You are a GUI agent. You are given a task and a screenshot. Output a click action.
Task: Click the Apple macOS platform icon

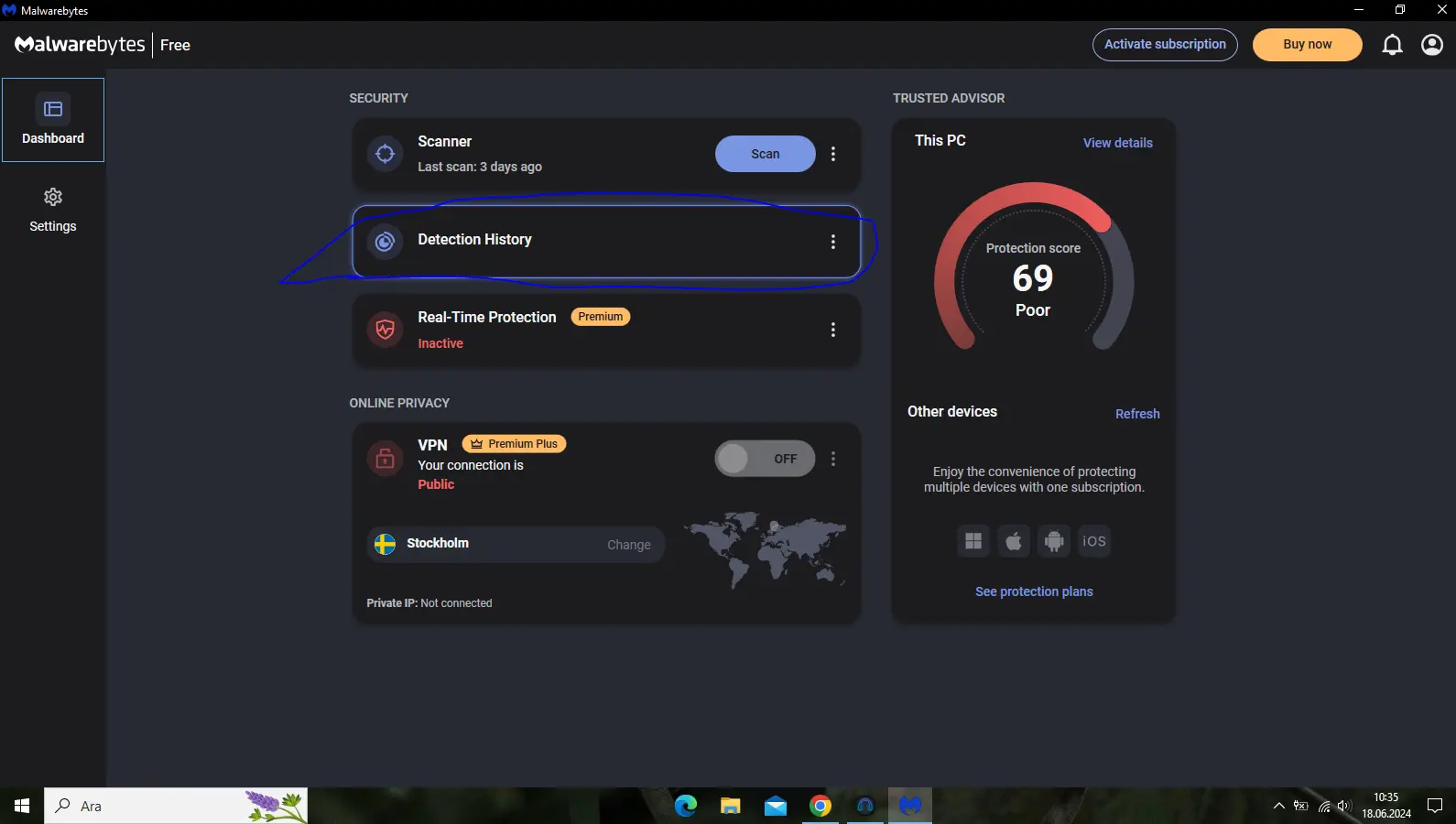[1014, 541]
